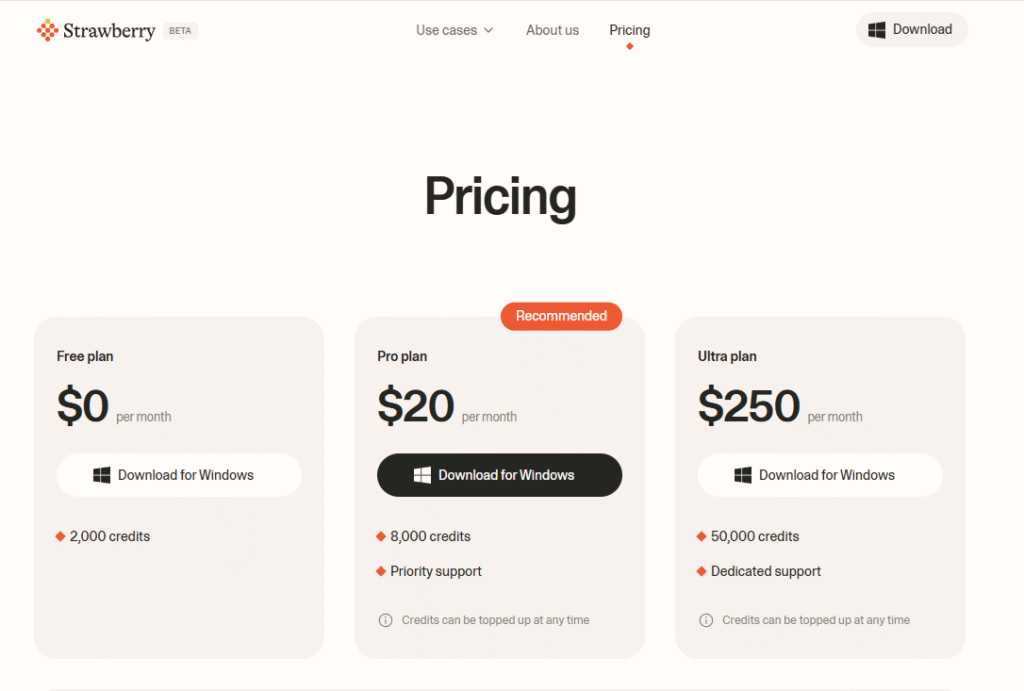Click the Windows icon in header Download button
Screen dimensions: 1024x691
click(x=877, y=30)
